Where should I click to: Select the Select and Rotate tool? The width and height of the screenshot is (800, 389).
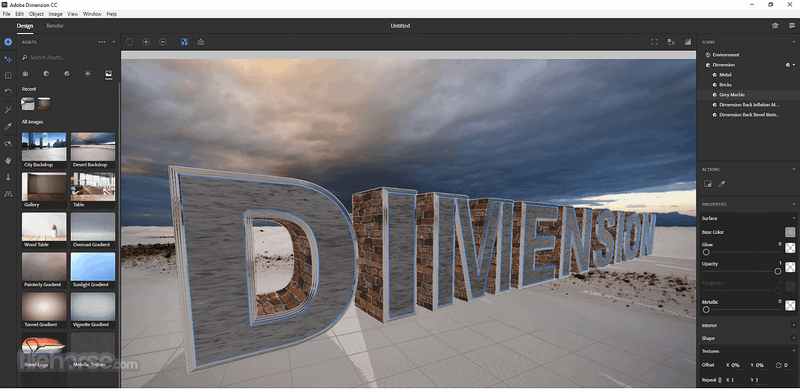pos(8,92)
